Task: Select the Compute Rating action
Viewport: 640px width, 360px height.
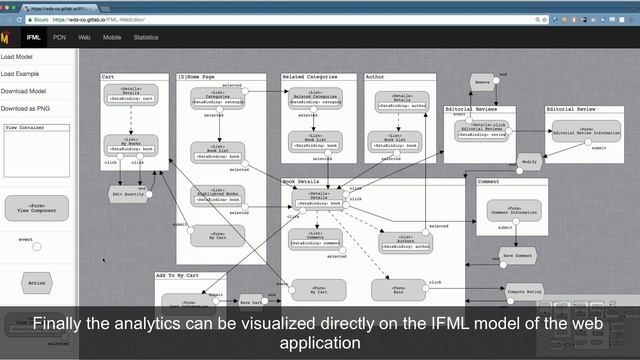Action: point(524,292)
